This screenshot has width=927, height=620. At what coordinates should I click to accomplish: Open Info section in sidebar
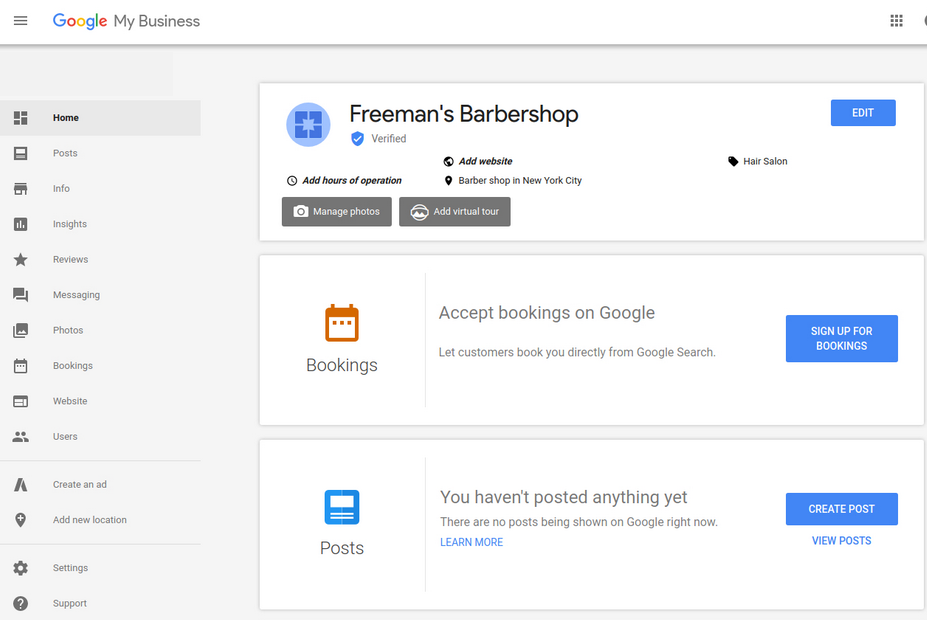coord(61,189)
